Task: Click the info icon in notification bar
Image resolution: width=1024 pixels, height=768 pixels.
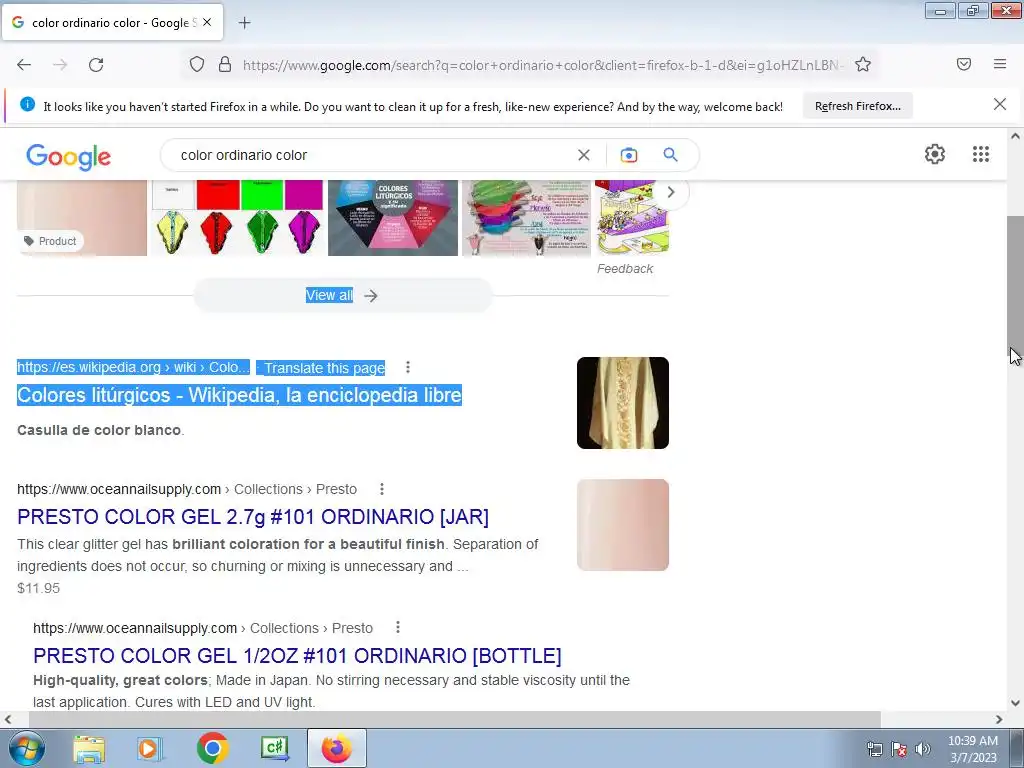Action: coord(27,104)
